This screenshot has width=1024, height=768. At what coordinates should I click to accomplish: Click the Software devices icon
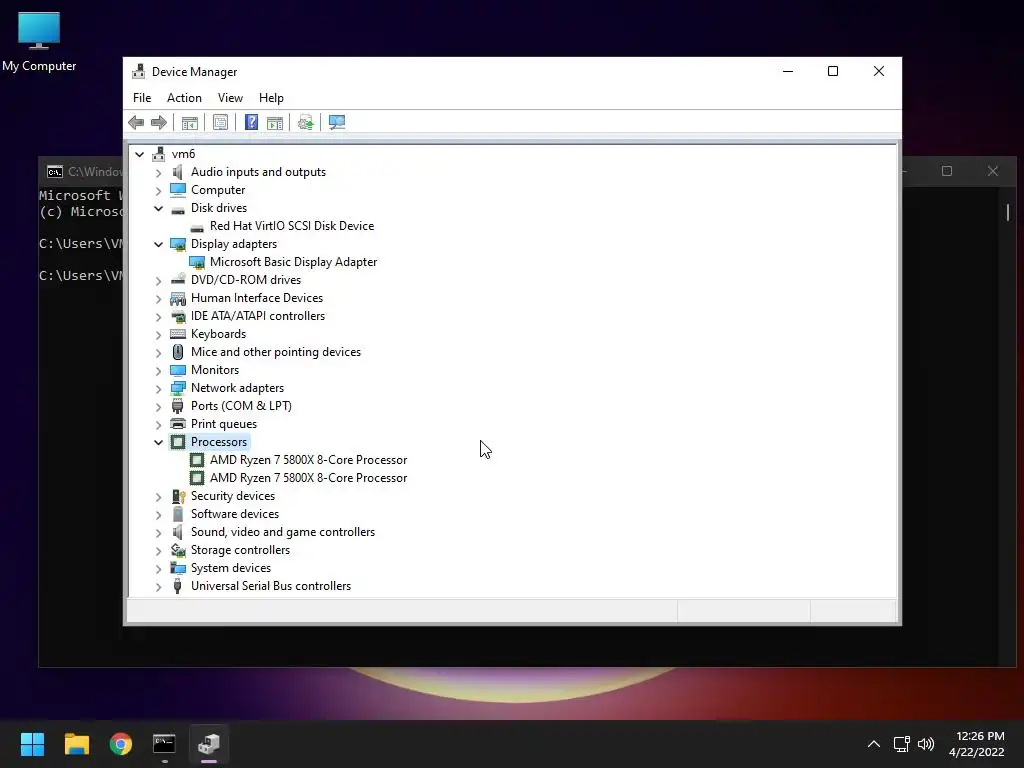178,514
